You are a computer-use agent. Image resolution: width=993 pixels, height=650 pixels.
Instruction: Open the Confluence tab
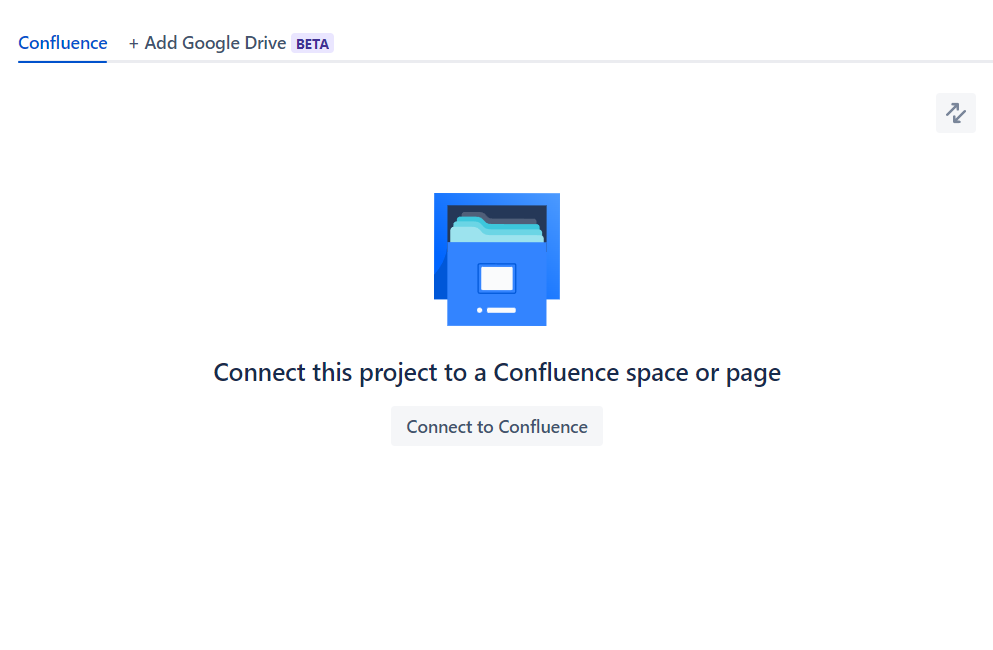(63, 43)
